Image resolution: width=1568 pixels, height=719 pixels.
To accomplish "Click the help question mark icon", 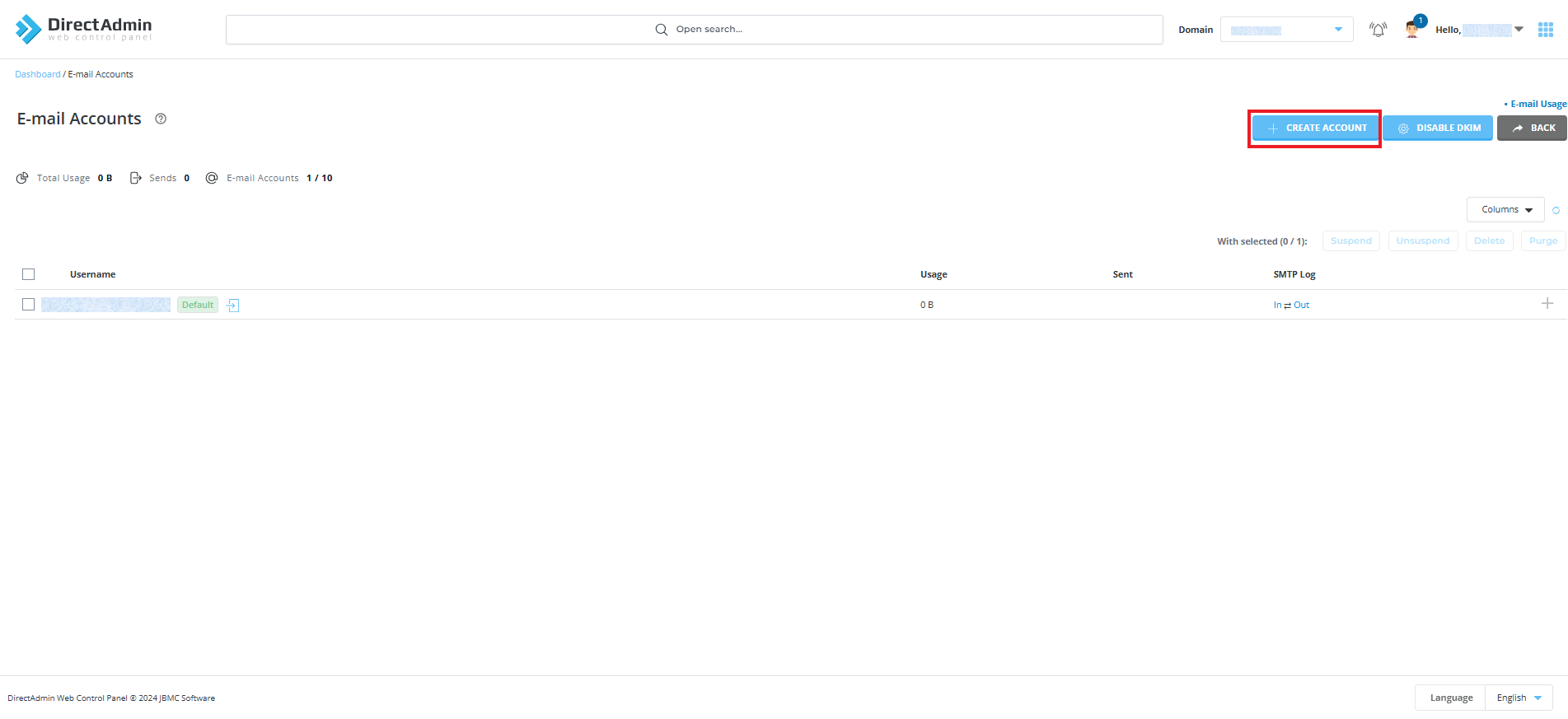I will (x=161, y=119).
